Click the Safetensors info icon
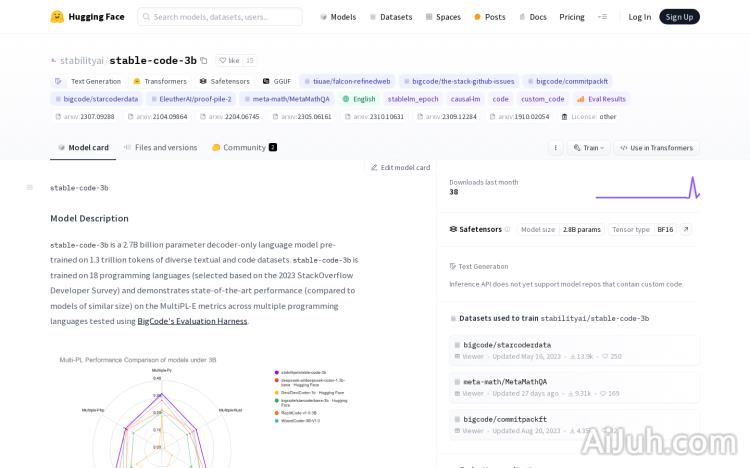This screenshot has width=750, height=468. [508, 229]
